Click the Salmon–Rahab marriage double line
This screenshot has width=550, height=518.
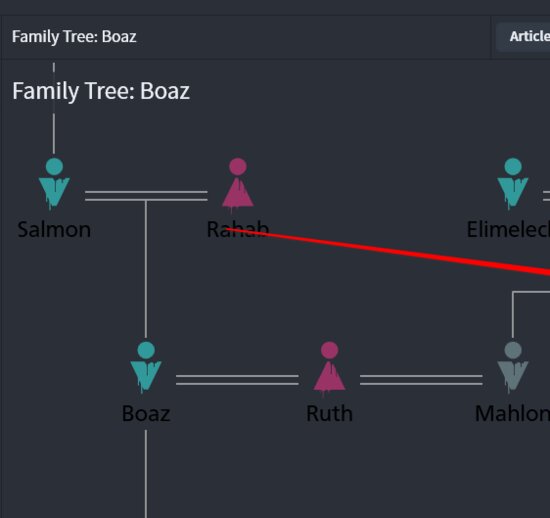146,196
